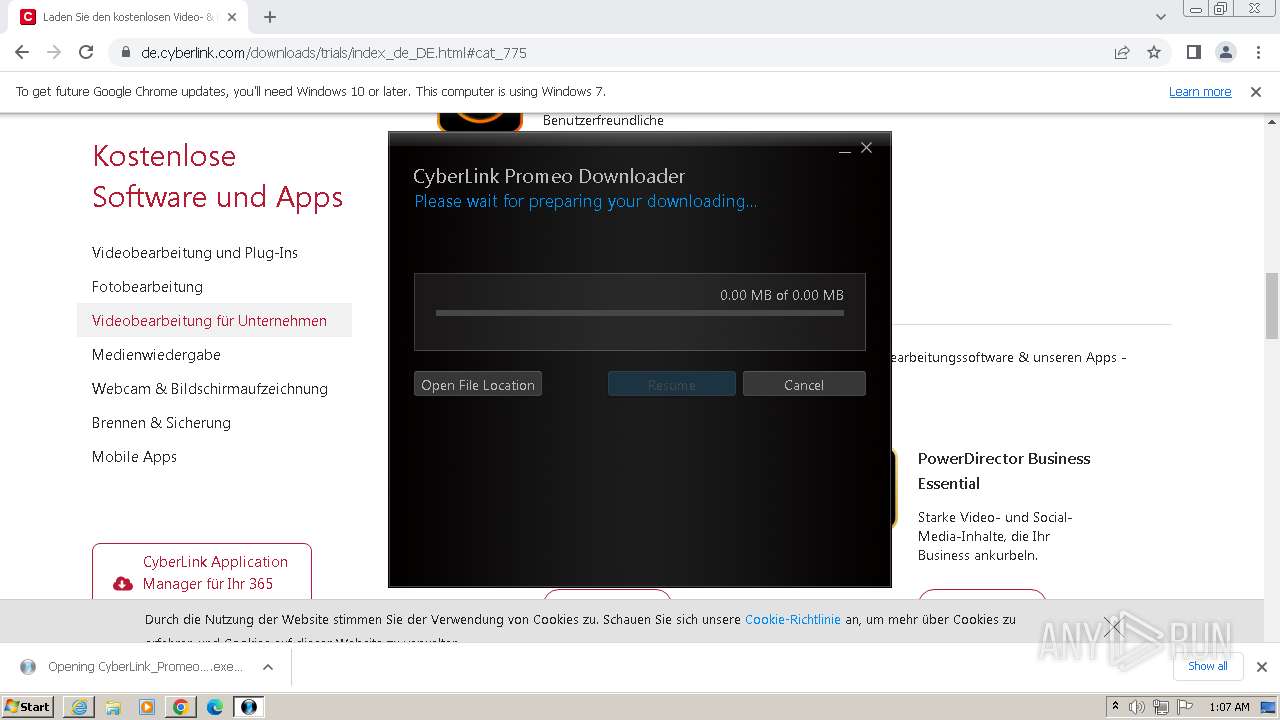1280x720 pixels.
Task: Dismiss the Chrome update notice
Action: 1256,91
